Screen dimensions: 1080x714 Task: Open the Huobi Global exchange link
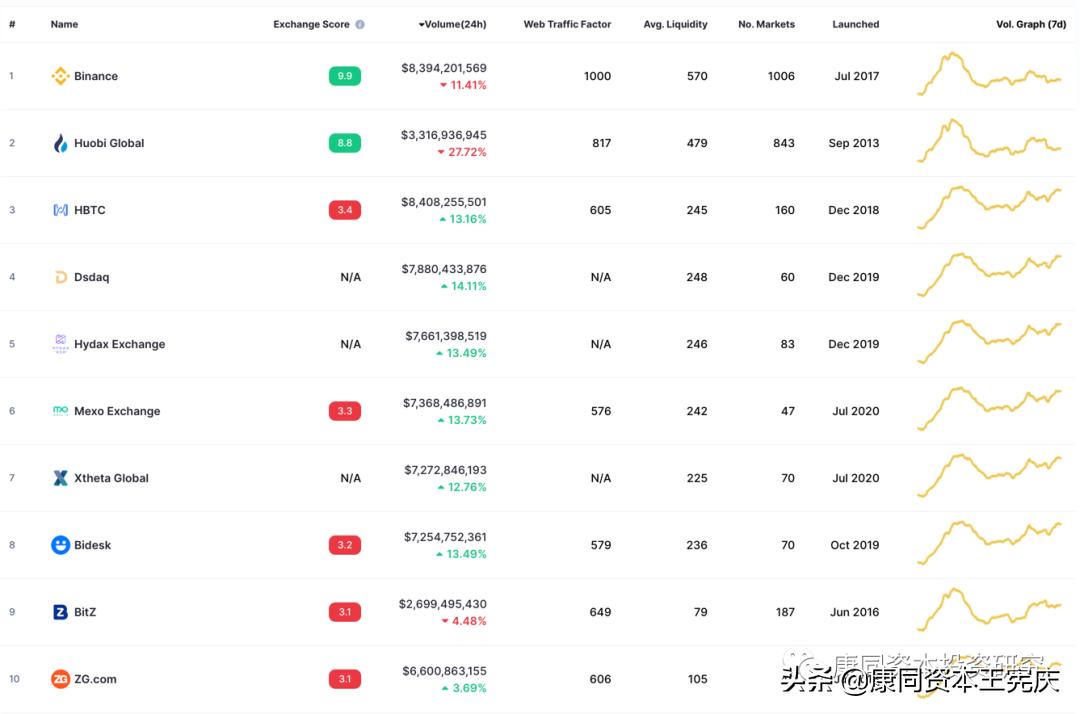point(109,143)
